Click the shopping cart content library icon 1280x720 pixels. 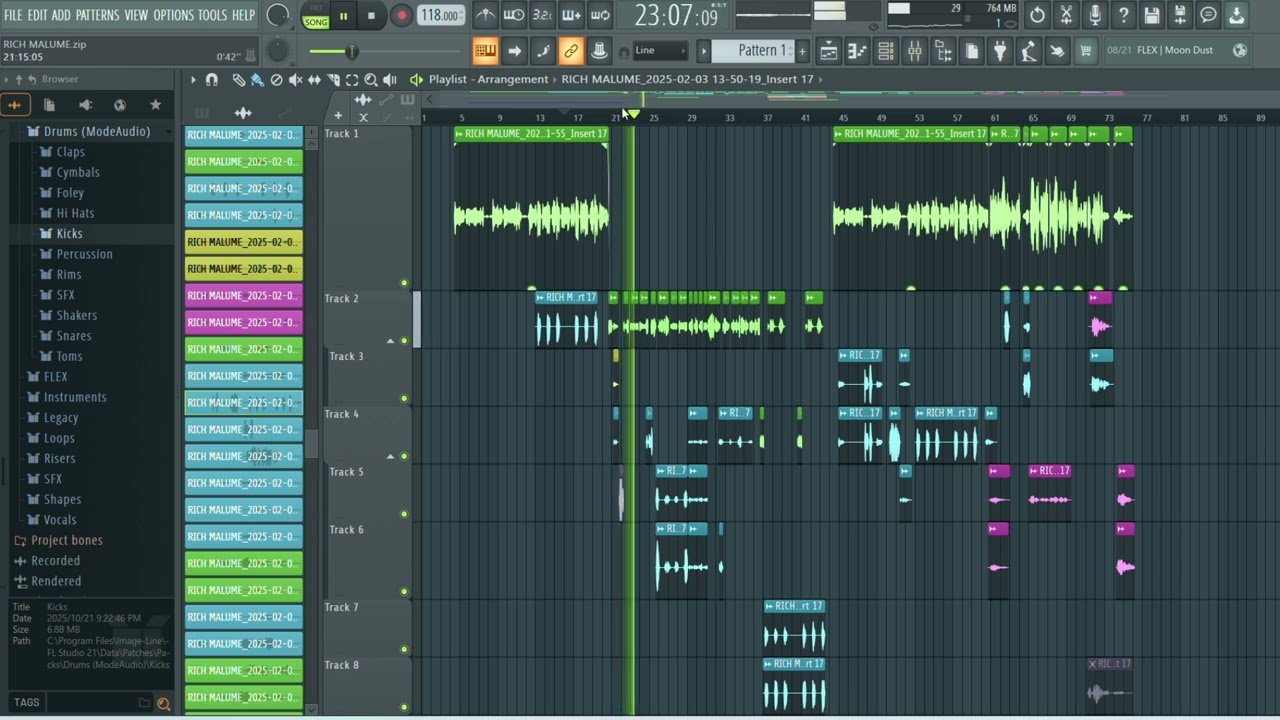(x=1085, y=51)
